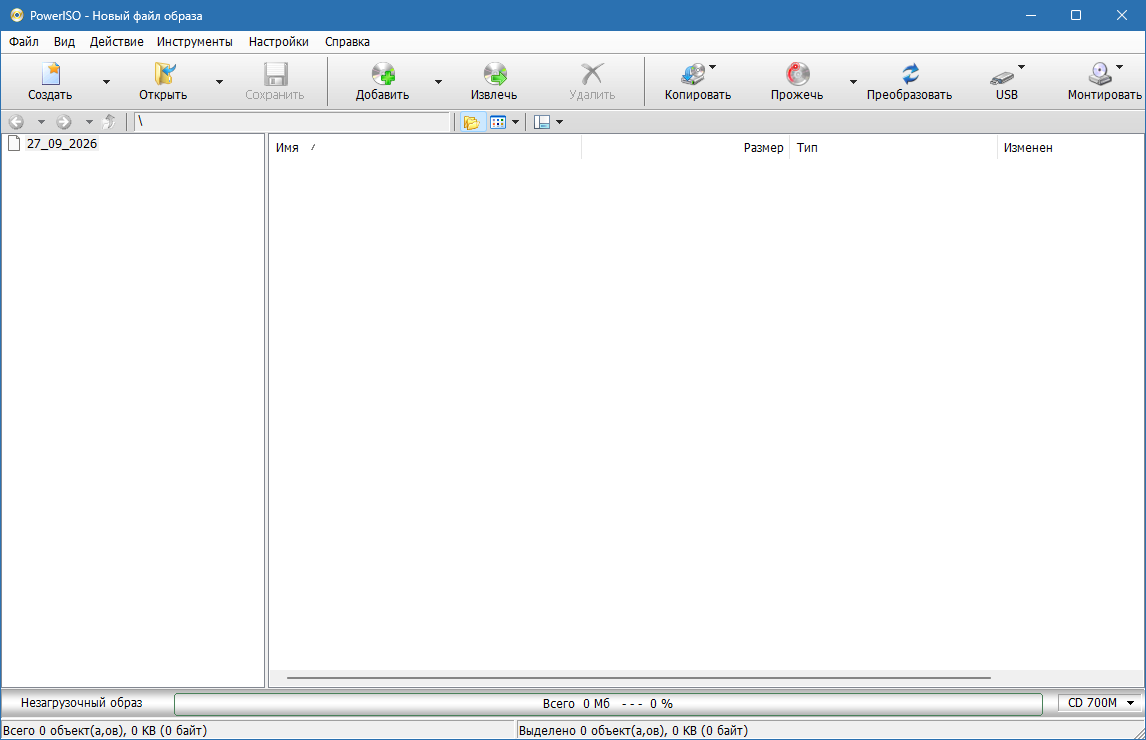Click the greyed Удалить cross icon

[x=592, y=74]
